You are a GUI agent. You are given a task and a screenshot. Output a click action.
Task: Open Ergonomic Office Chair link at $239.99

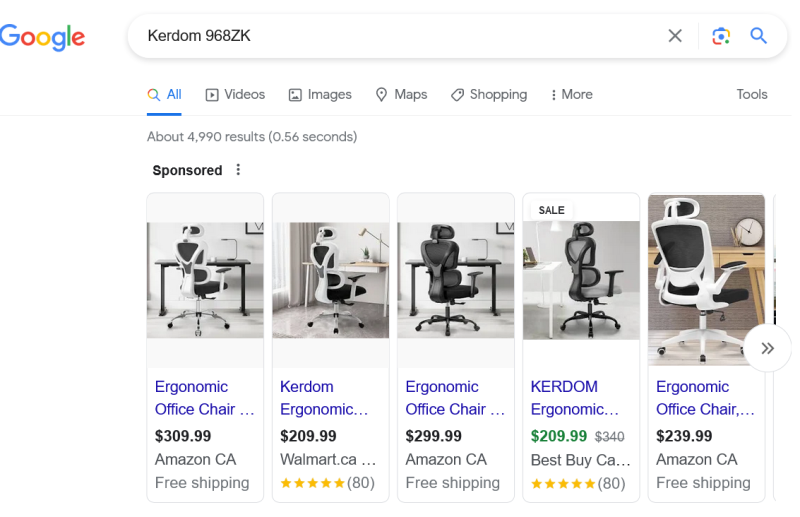pyautogui.click(x=705, y=398)
